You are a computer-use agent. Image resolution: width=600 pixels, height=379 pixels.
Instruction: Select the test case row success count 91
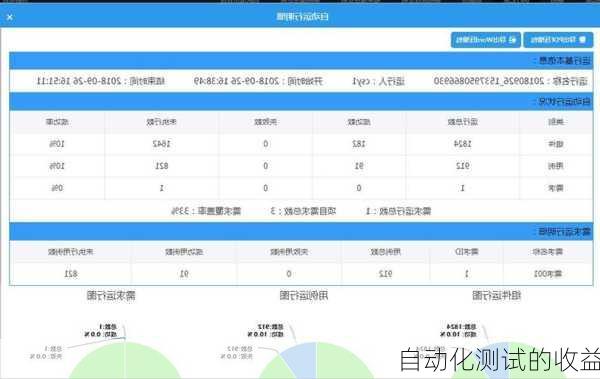pyautogui.click(x=359, y=166)
